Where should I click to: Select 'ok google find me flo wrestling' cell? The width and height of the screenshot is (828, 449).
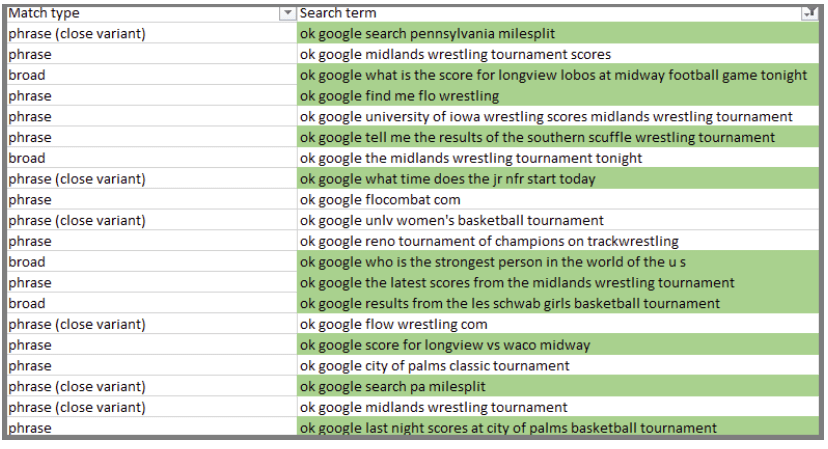[400, 96]
